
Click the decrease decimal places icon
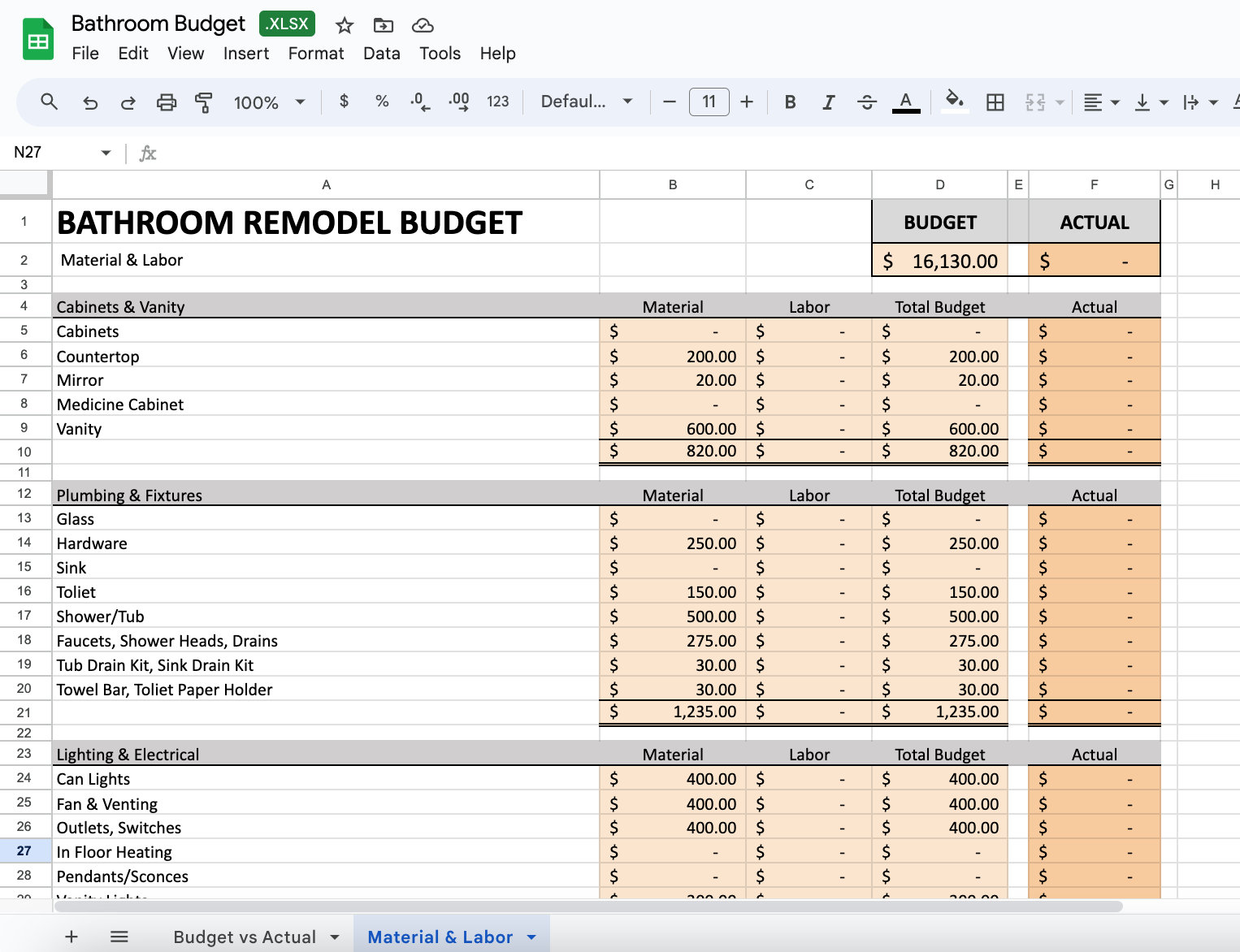click(419, 102)
